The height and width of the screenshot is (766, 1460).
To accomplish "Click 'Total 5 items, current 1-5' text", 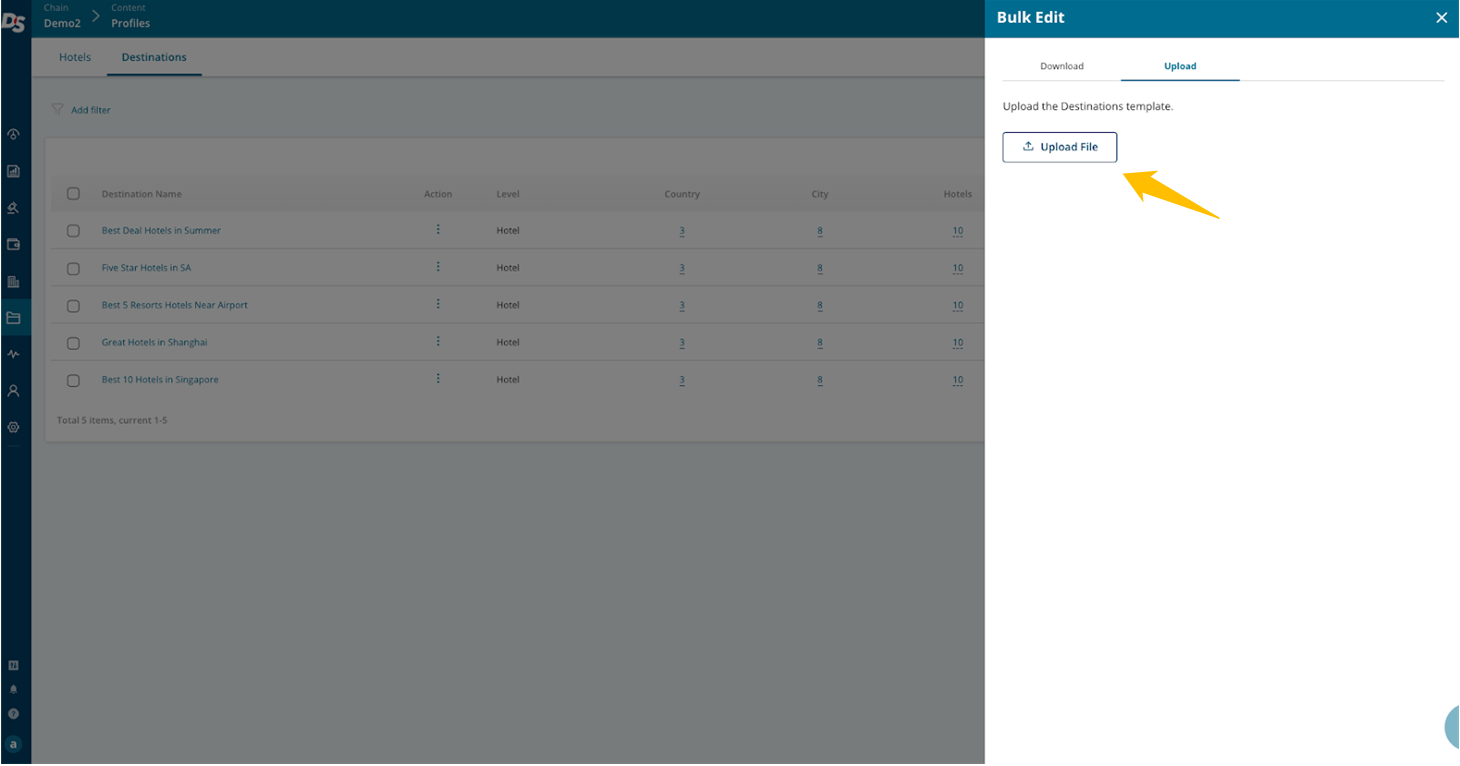I will 112,420.
